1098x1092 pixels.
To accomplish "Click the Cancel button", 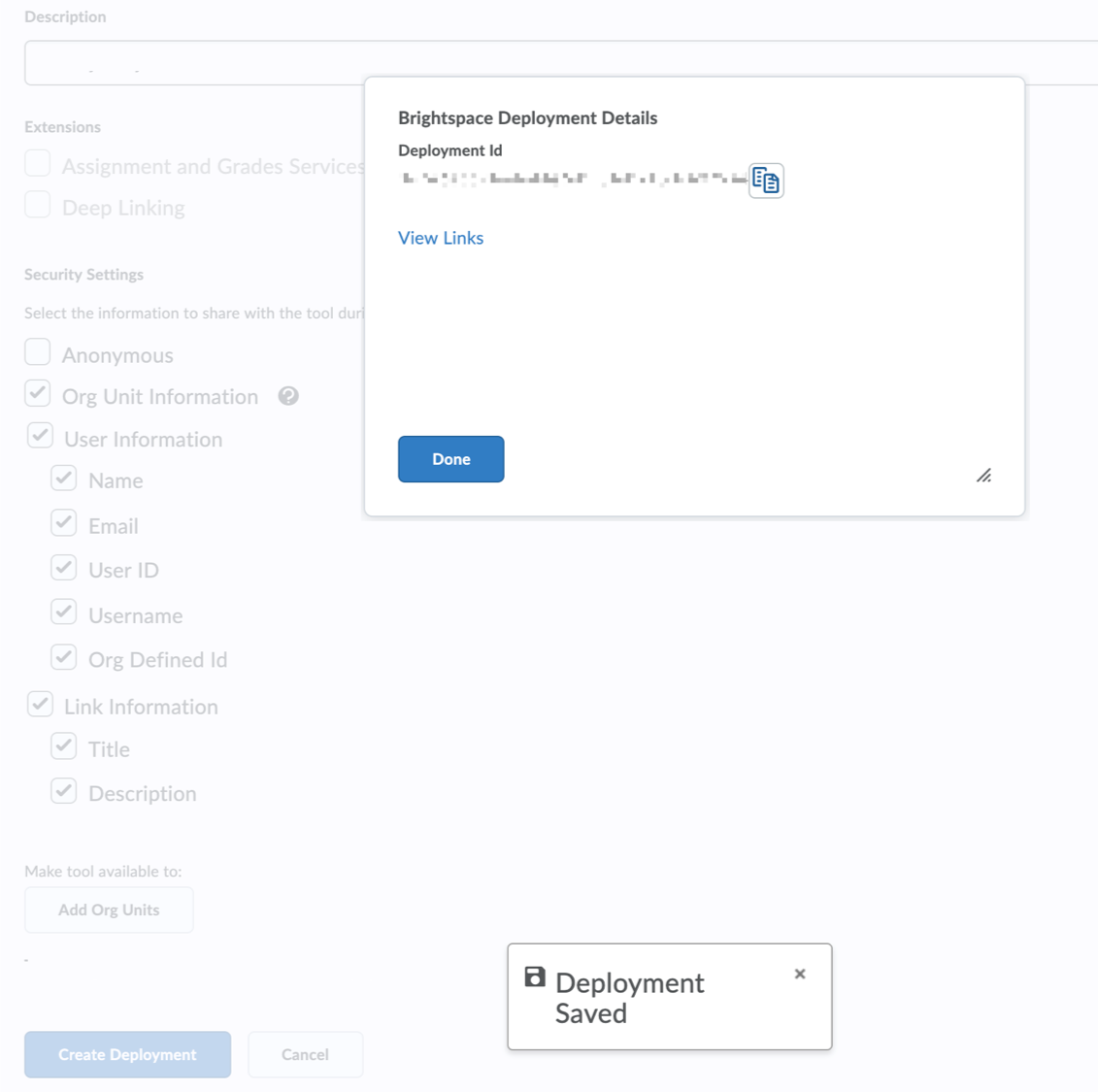I will 305,1054.
